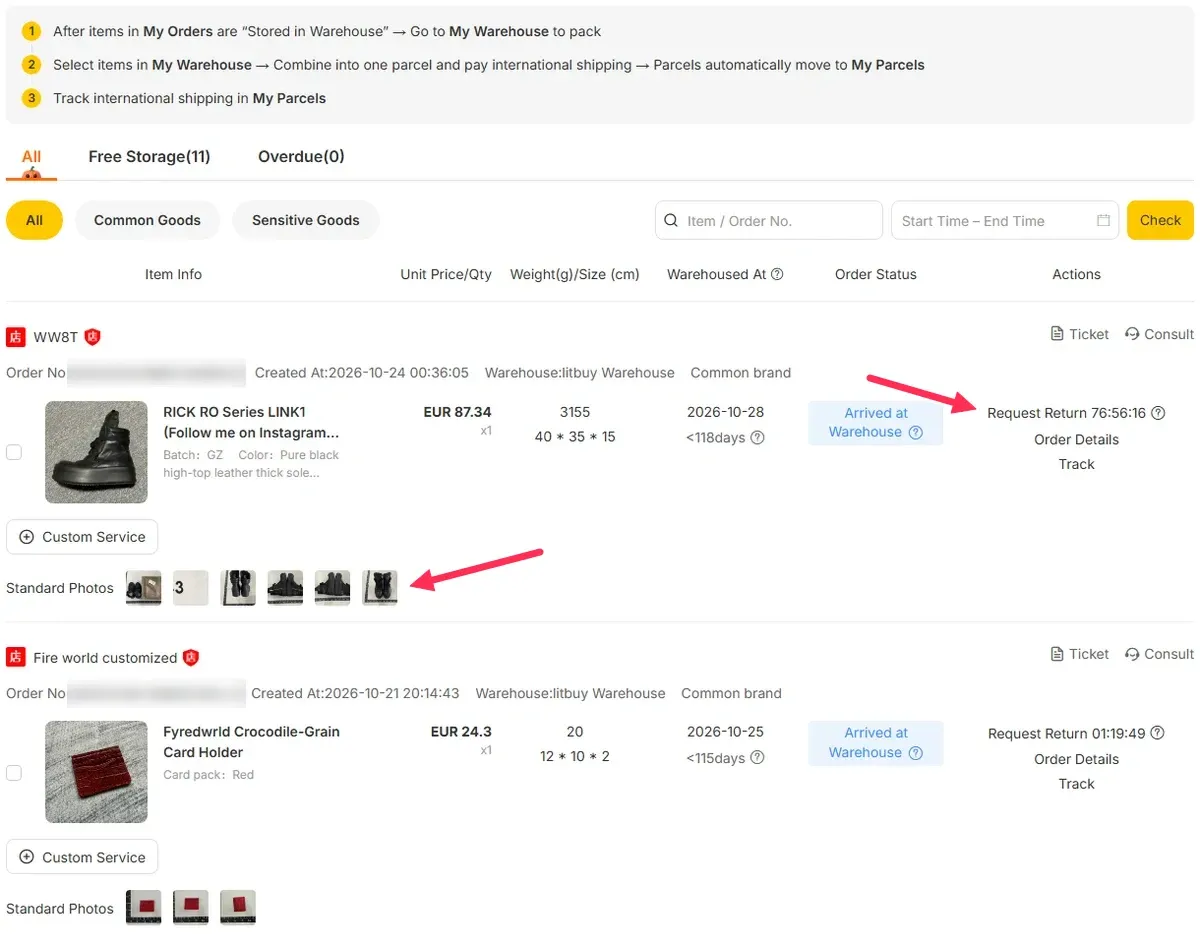Click the search magnifier icon in the item field
The height and width of the screenshot is (934, 1200).
[x=672, y=221]
